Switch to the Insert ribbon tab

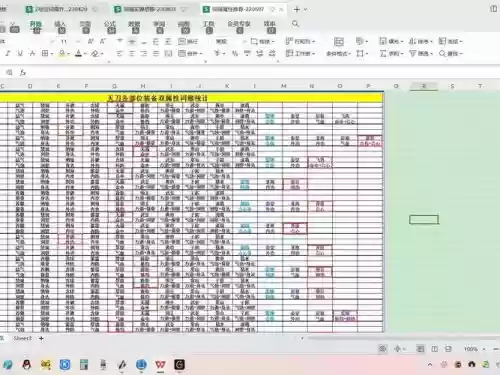point(60,27)
